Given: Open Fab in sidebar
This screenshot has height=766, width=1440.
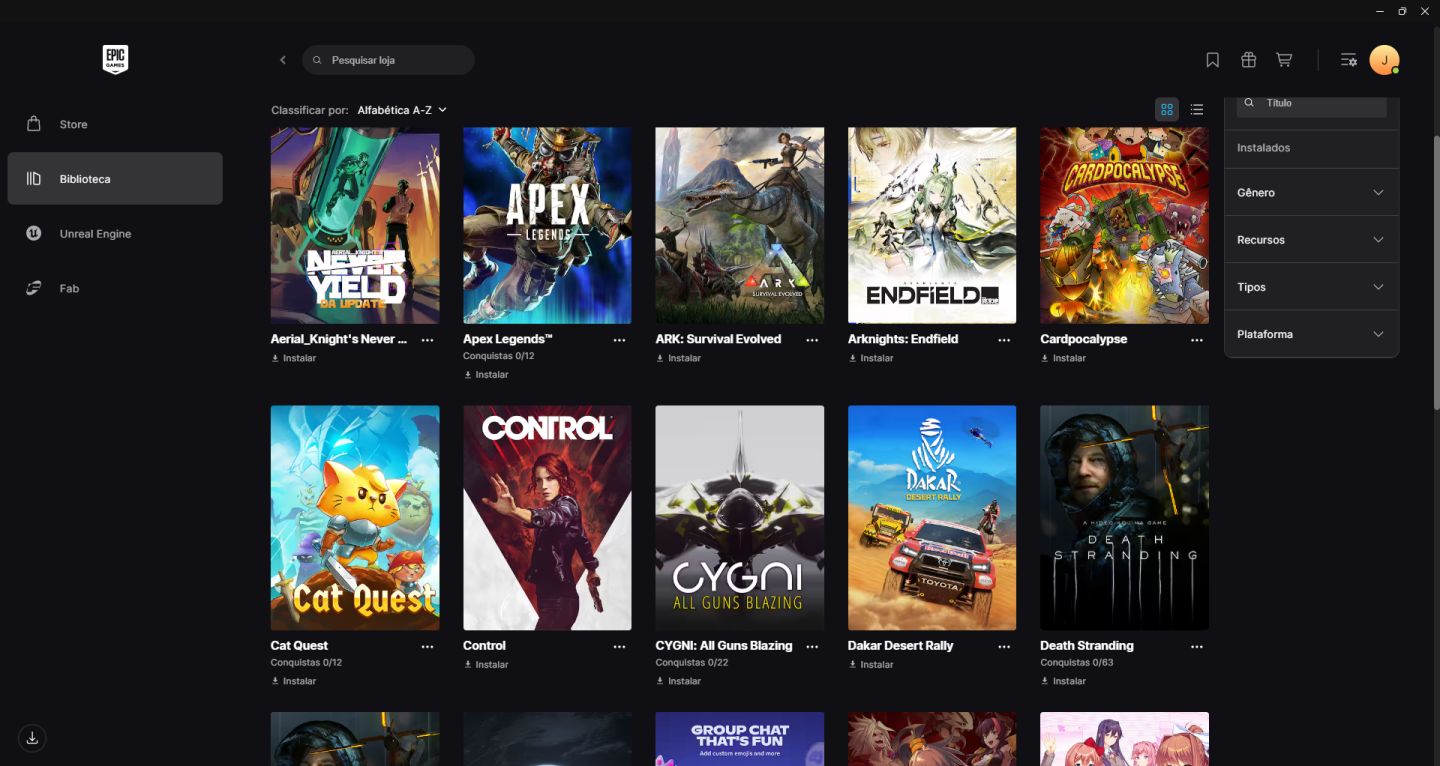Looking at the screenshot, I should point(115,288).
